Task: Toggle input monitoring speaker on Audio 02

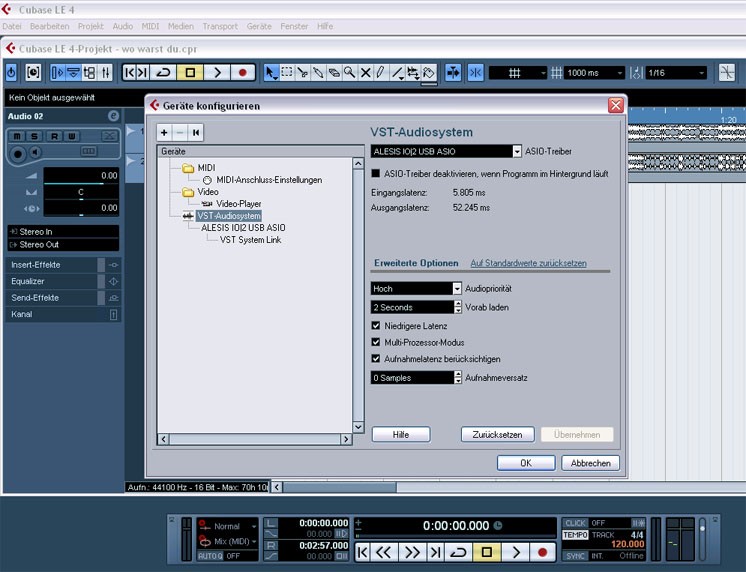Action: pyautogui.click(x=35, y=152)
